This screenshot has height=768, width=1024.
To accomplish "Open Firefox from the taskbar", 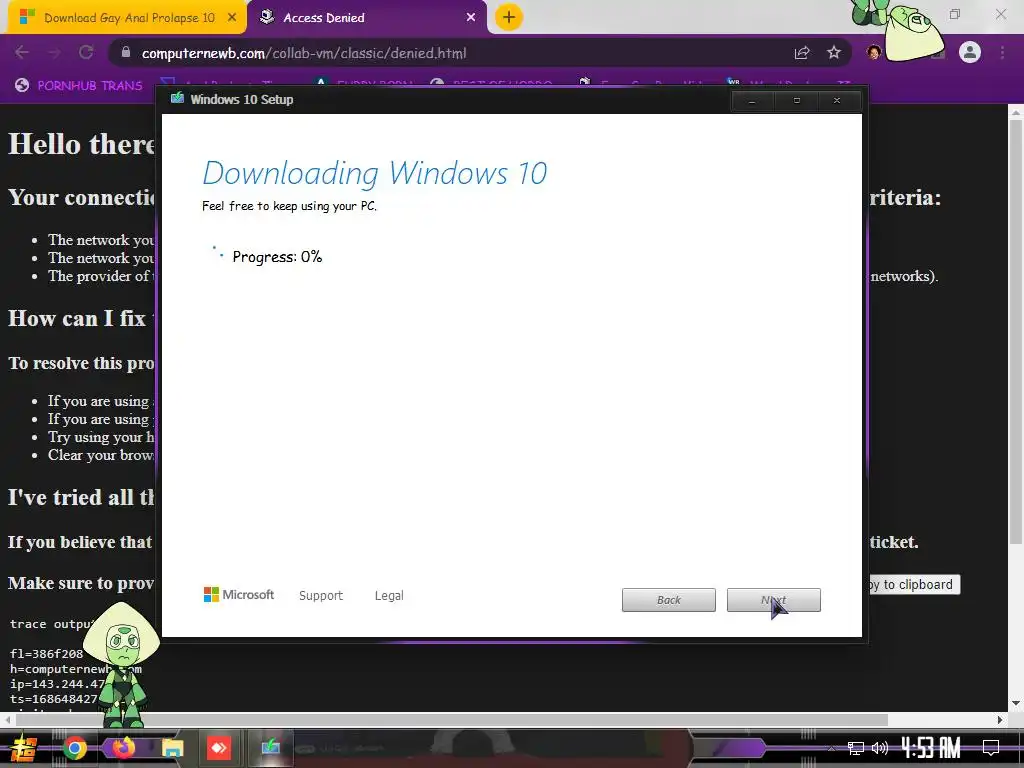I will [123, 748].
